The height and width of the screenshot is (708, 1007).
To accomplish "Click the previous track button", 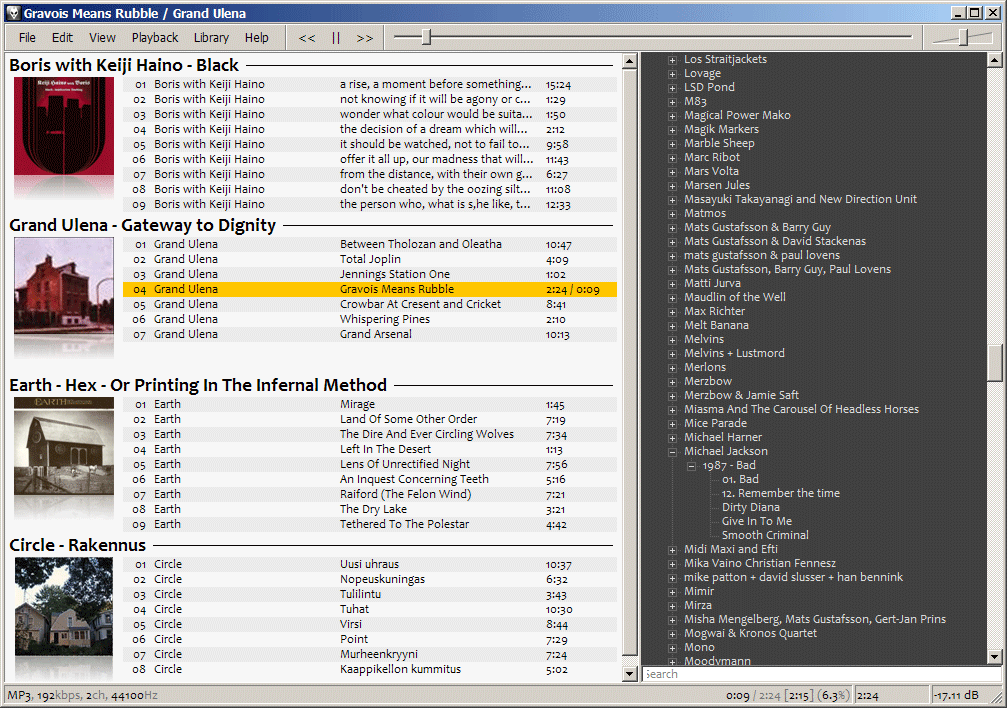I will pyautogui.click(x=307, y=38).
